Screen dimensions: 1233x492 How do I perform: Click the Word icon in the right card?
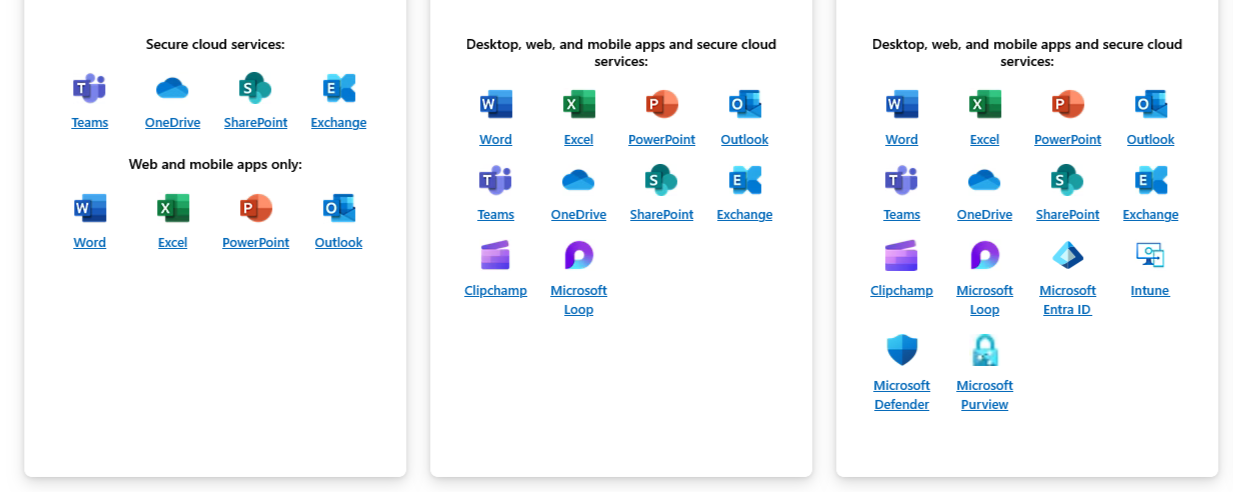[x=902, y=104]
